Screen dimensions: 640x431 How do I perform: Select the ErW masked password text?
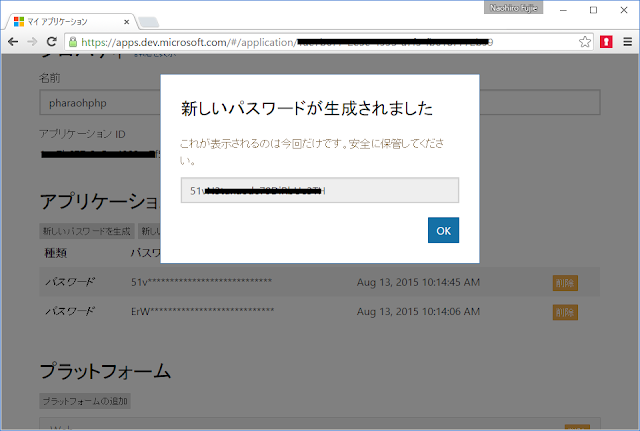click(x=202, y=311)
